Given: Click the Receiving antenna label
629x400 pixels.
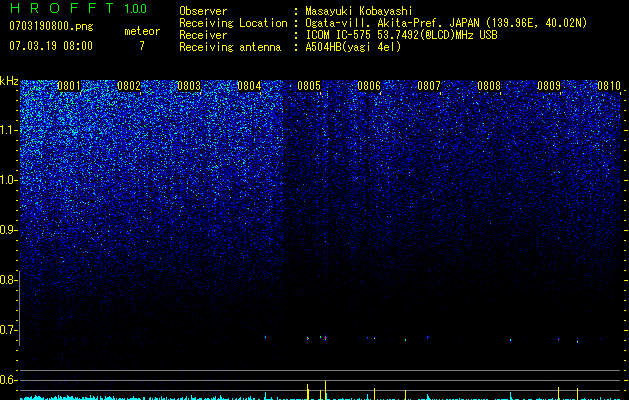Looking at the screenshot, I should pos(230,47).
